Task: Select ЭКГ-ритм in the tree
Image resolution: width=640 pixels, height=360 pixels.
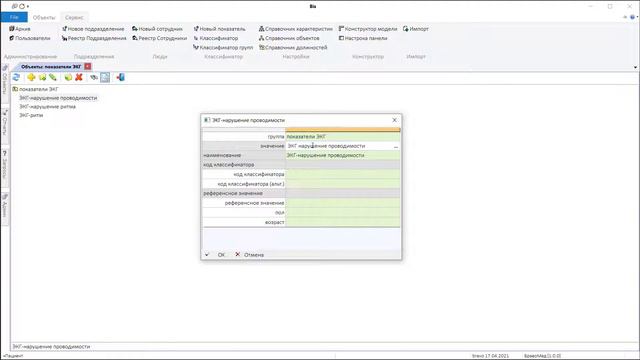Action: coord(31,115)
